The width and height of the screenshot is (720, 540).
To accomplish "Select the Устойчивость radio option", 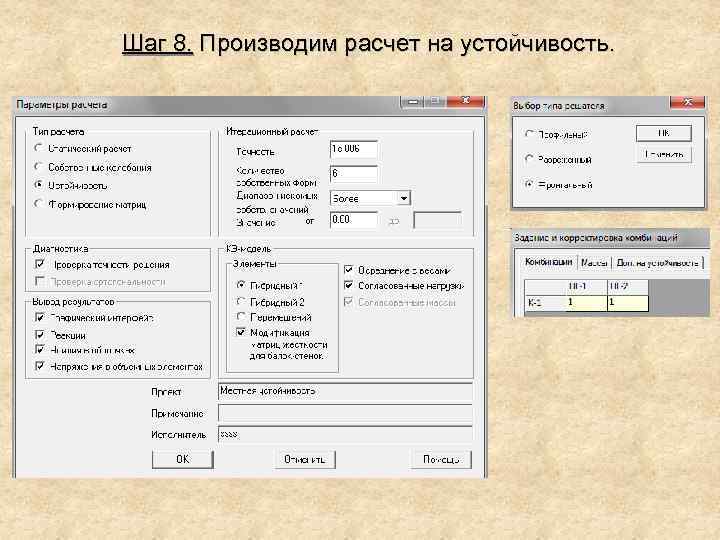I will coord(39,185).
